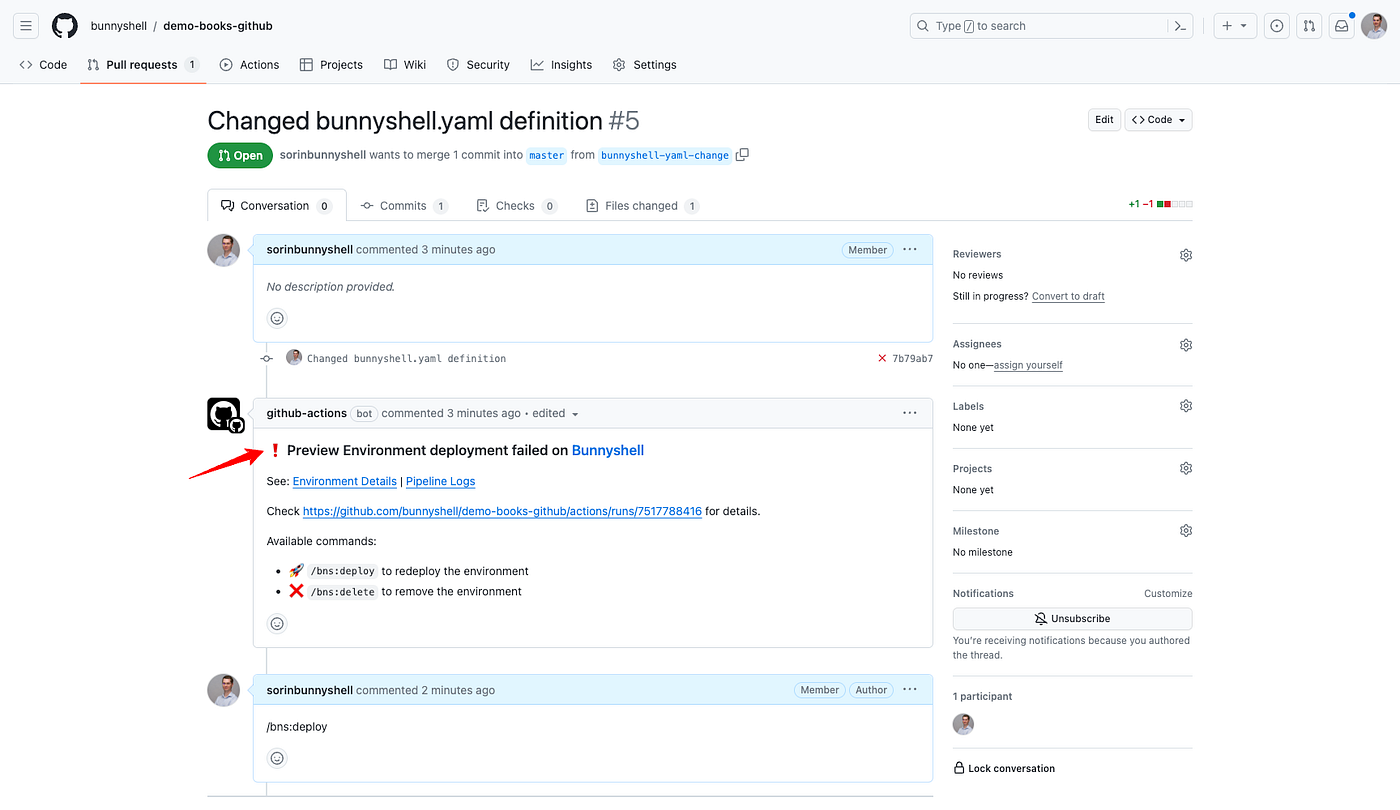Open the demo-books-github repository breadcrumb
Screen dimensions: 1400x810
point(218,26)
